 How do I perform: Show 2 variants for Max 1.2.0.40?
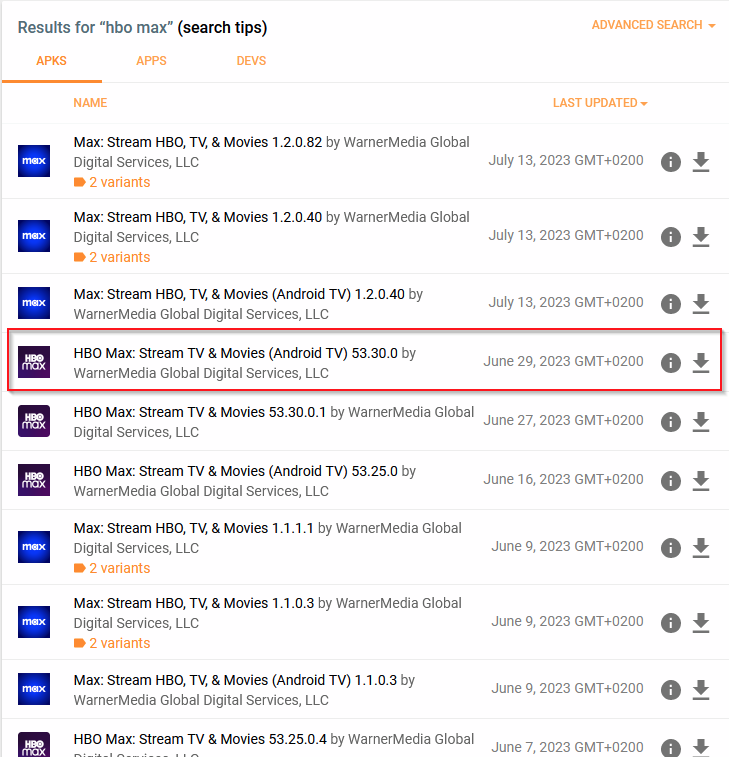click(x=112, y=257)
